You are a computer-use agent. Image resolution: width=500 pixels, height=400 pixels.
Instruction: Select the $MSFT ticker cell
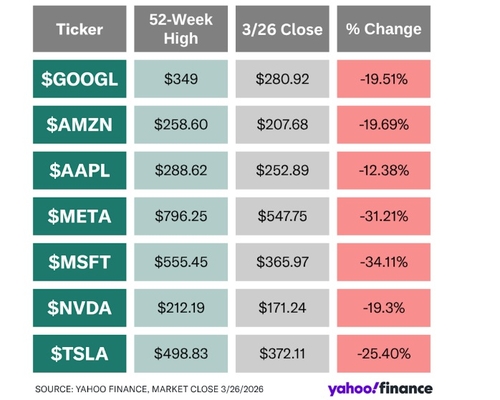[80, 262]
